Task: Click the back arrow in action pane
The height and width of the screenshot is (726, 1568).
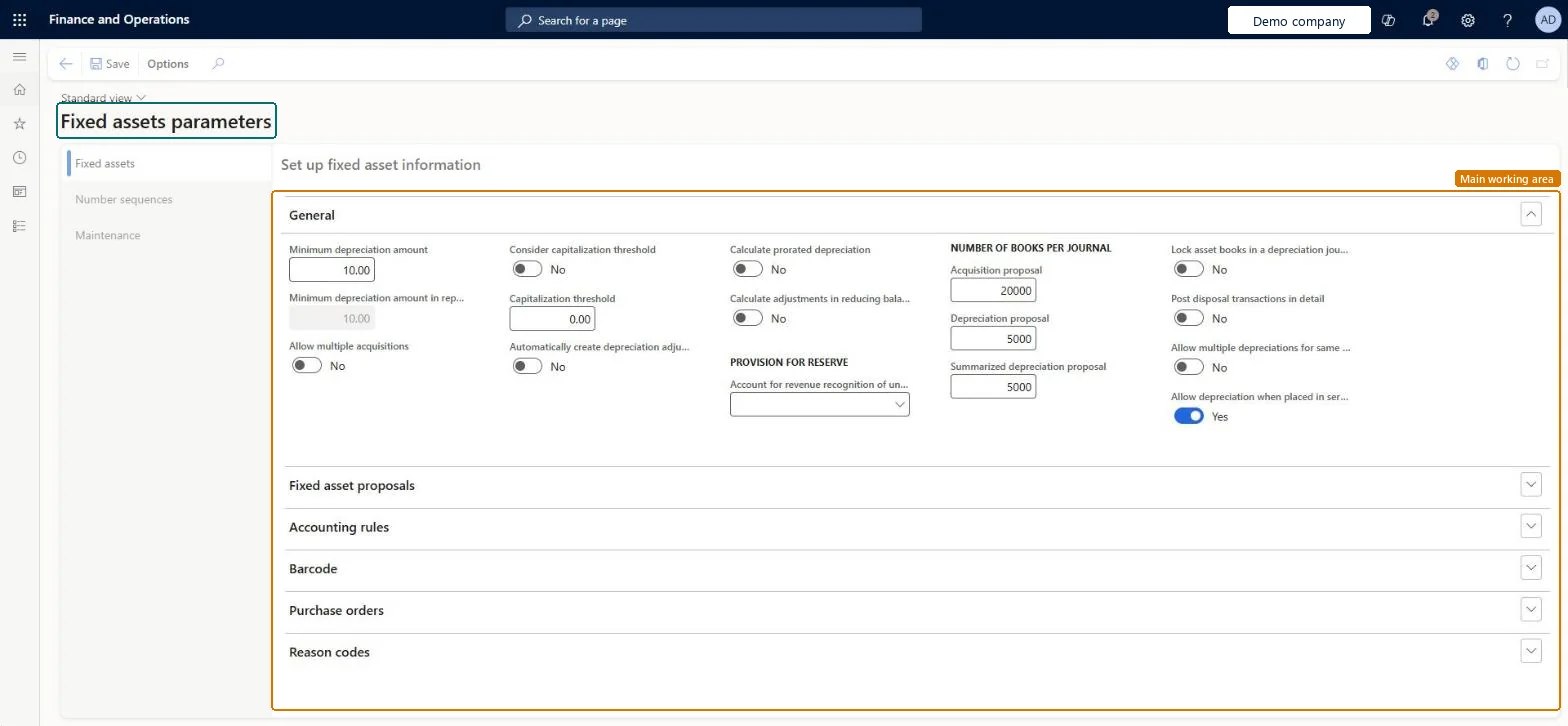Action: 66,64
